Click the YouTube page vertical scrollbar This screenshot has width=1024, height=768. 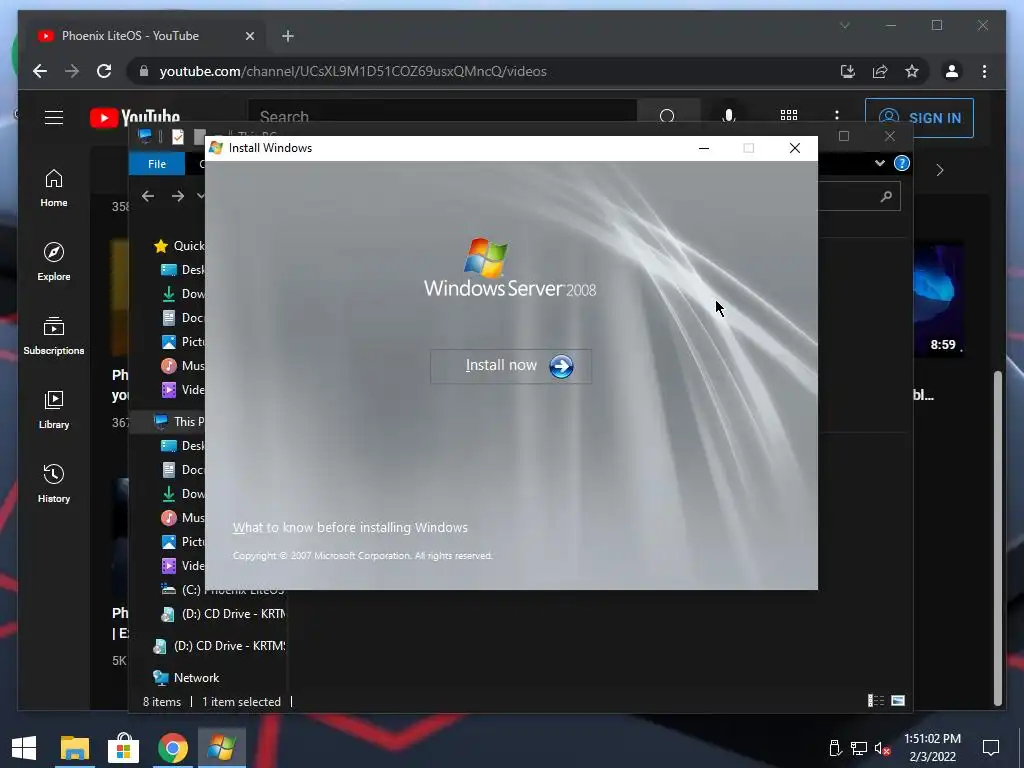coord(997,538)
